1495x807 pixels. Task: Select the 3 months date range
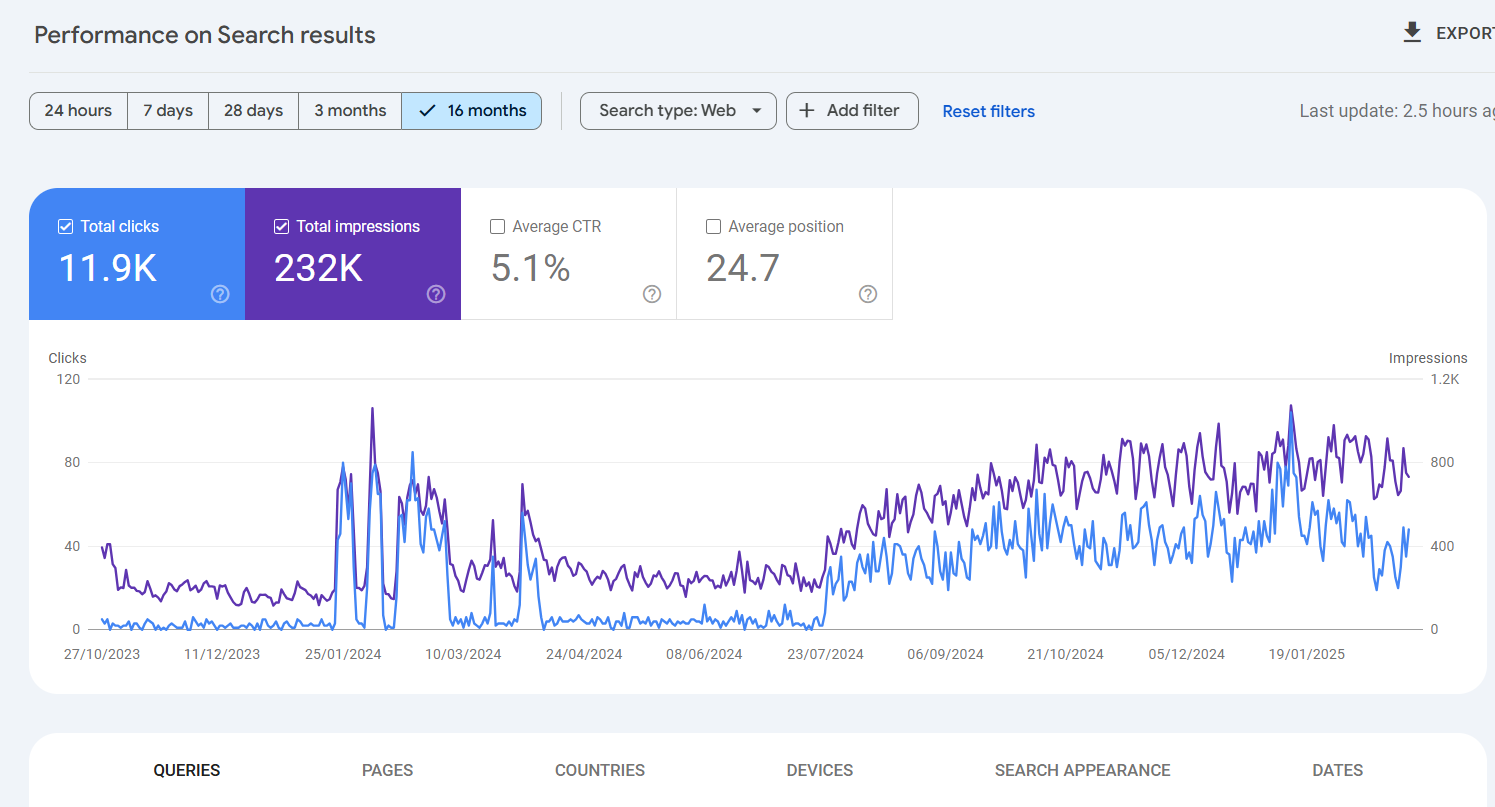pyautogui.click(x=350, y=111)
